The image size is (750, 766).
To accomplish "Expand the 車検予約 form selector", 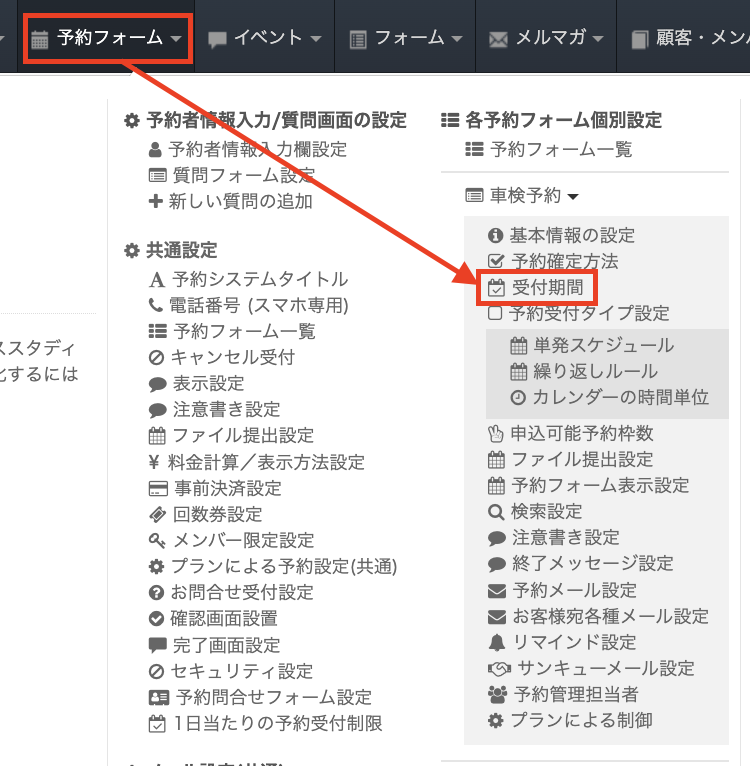I will pos(522,195).
